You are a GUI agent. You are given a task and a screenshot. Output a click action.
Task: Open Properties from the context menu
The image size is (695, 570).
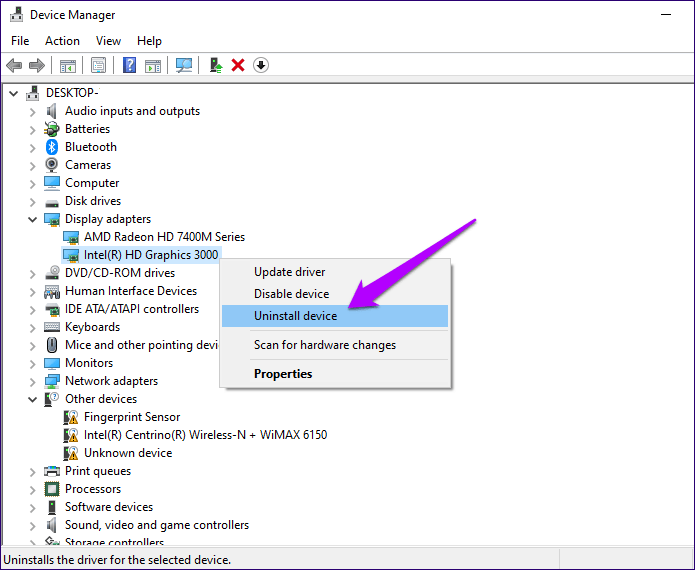click(x=336, y=374)
